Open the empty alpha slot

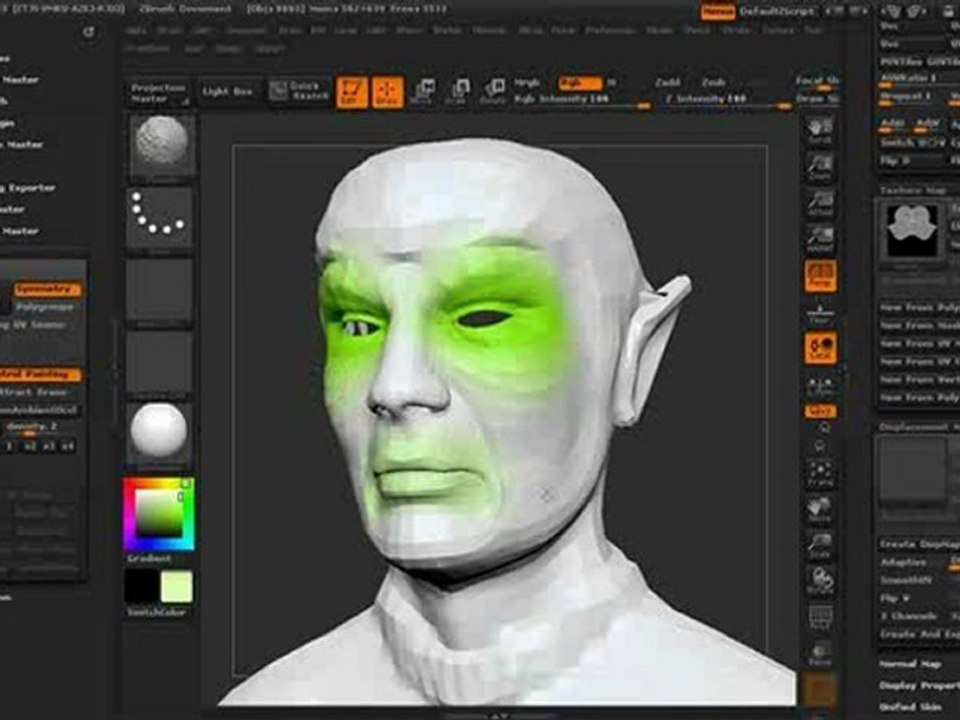[x=159, y=290]
